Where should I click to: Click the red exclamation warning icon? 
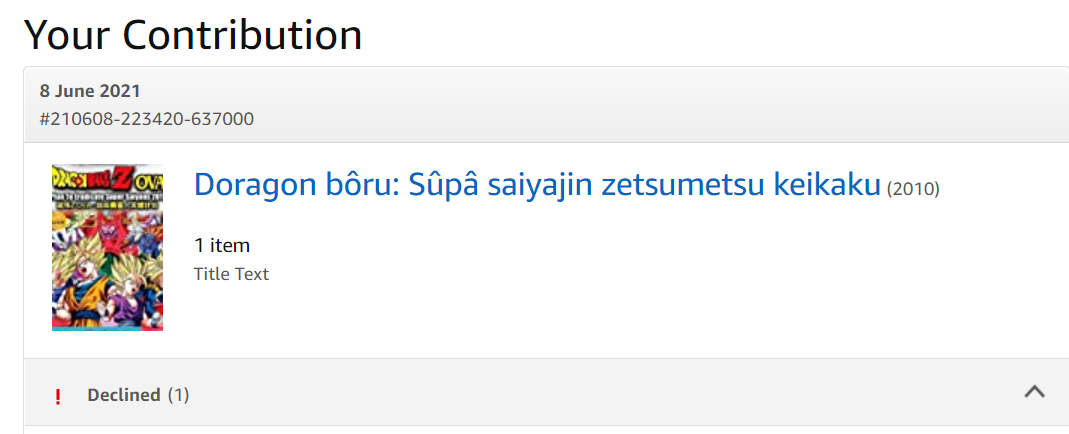[58, 396]
